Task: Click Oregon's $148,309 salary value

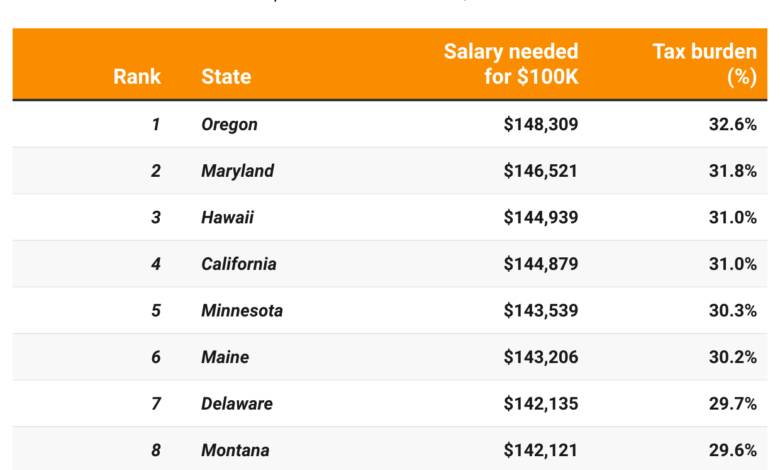Action: pos(541,125)
